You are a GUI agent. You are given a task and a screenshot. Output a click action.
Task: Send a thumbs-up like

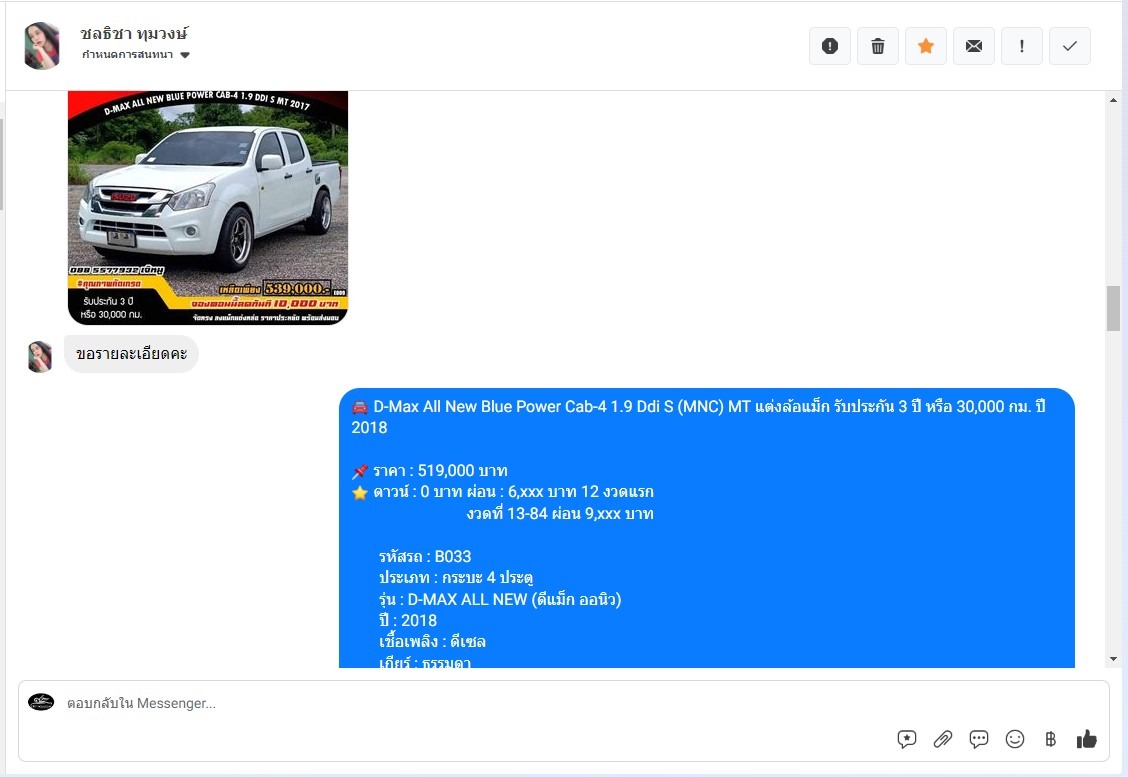(1086, 739)
